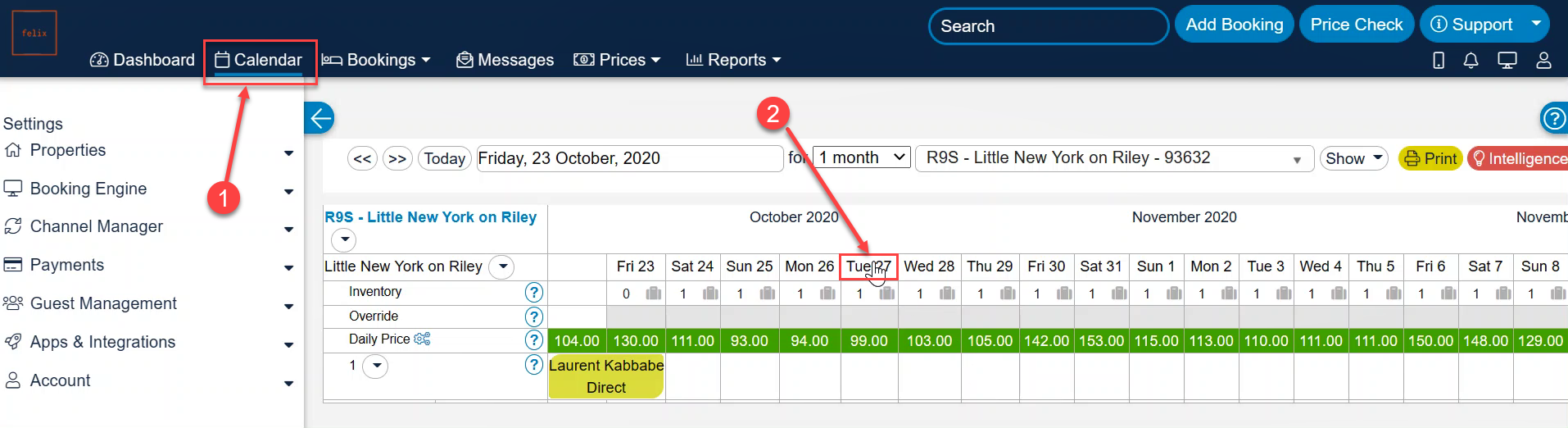Open the 1 month duration dropdown
Viewport: 1568px width, 428px height.
[x=863, y=157]
